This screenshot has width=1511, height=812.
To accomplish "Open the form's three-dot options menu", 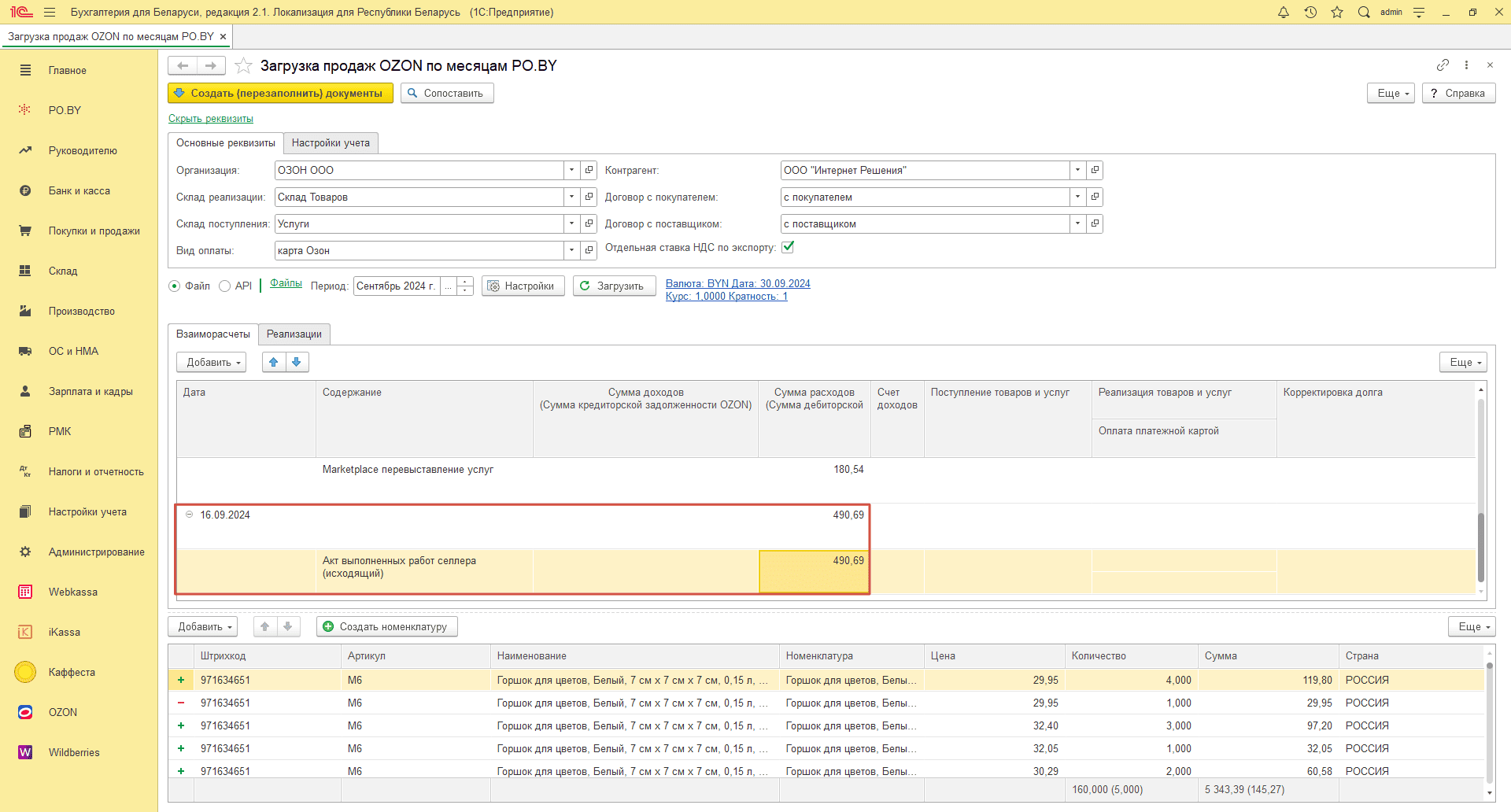I will 1466,65.
